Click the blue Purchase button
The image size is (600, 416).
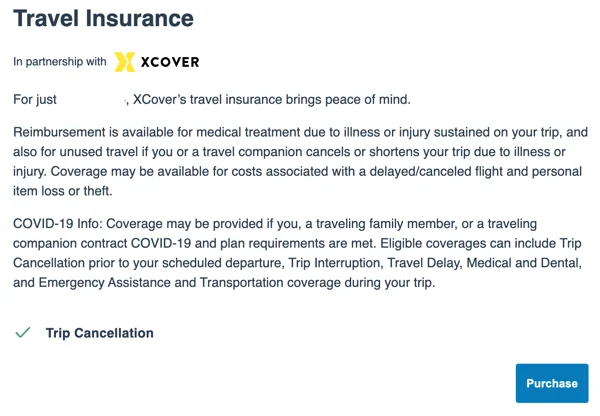click(552, 383)
